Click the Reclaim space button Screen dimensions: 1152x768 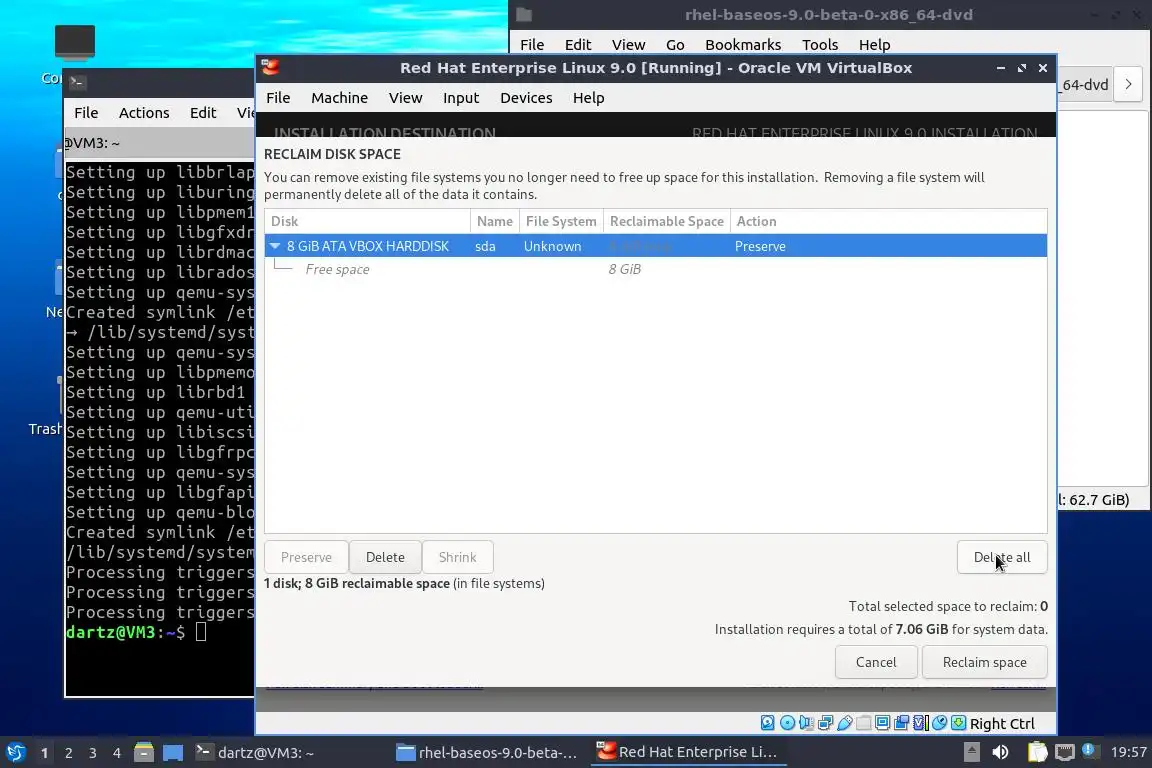point(984,662)
